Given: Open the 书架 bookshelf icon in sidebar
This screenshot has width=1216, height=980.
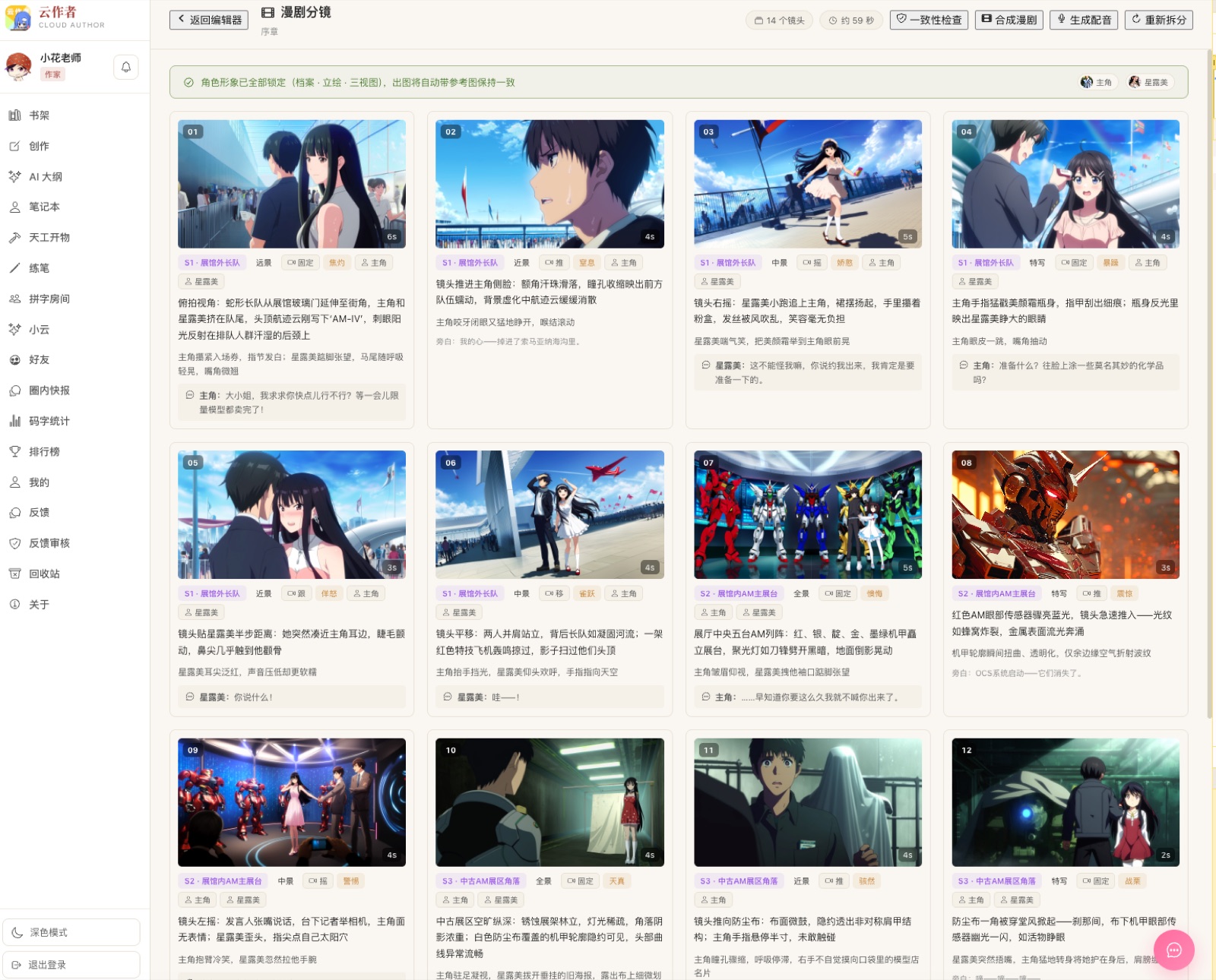Looking at the screenshot, I should click(14, 115).
